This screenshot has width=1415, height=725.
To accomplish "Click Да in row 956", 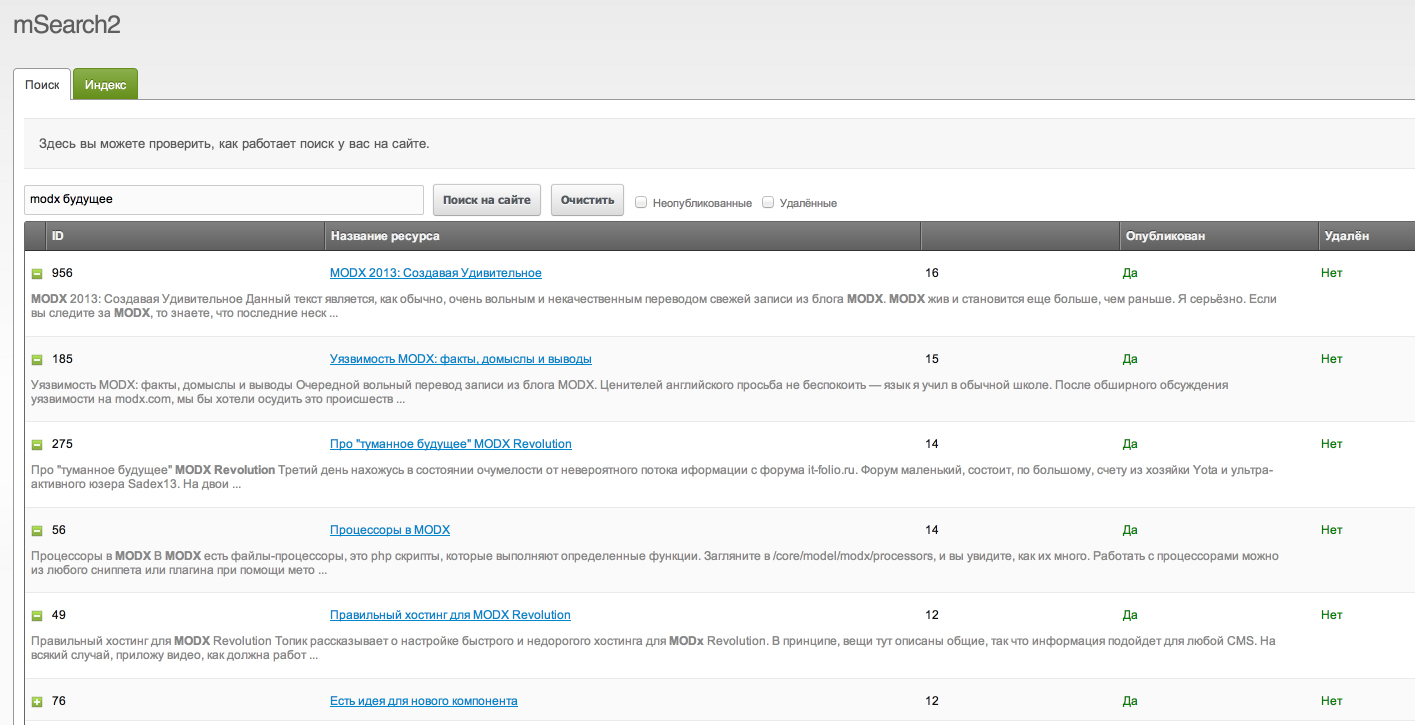I will point(1131,273).
